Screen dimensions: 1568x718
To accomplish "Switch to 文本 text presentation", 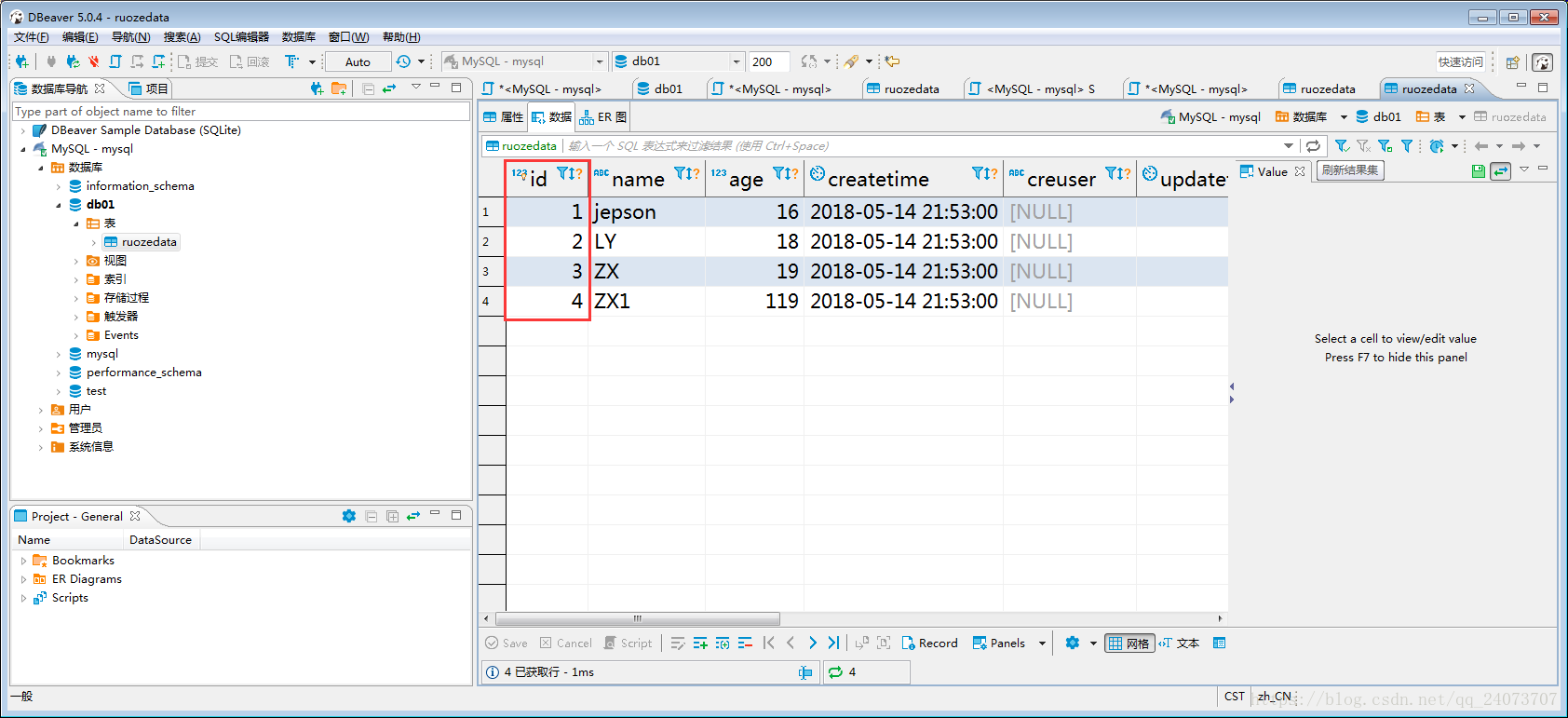I will pos(1179,643).
